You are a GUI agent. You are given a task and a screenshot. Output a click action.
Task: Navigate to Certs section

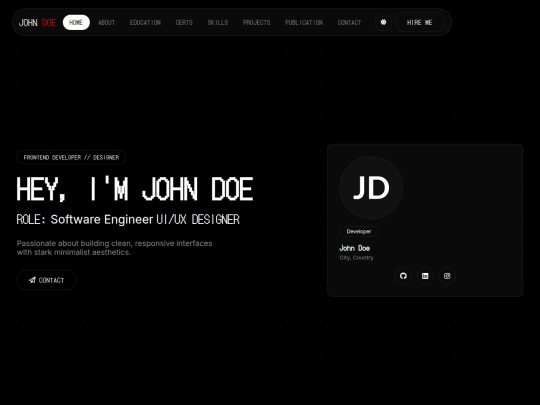point(184,22)
